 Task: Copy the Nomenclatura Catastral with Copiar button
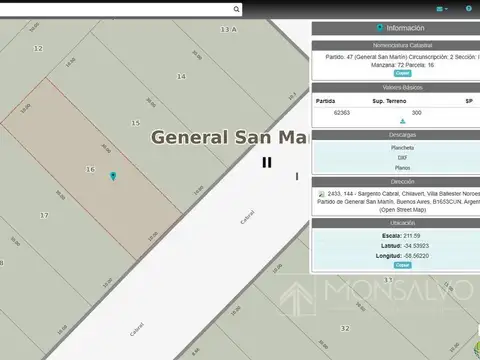click(x=403, y=73)
